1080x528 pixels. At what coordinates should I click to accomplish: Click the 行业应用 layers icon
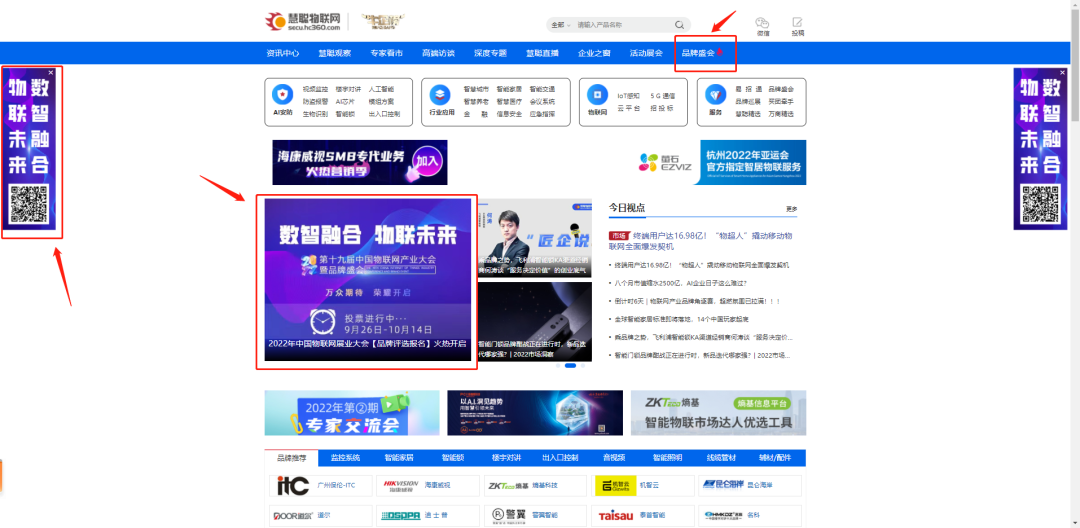coord(439,94)
